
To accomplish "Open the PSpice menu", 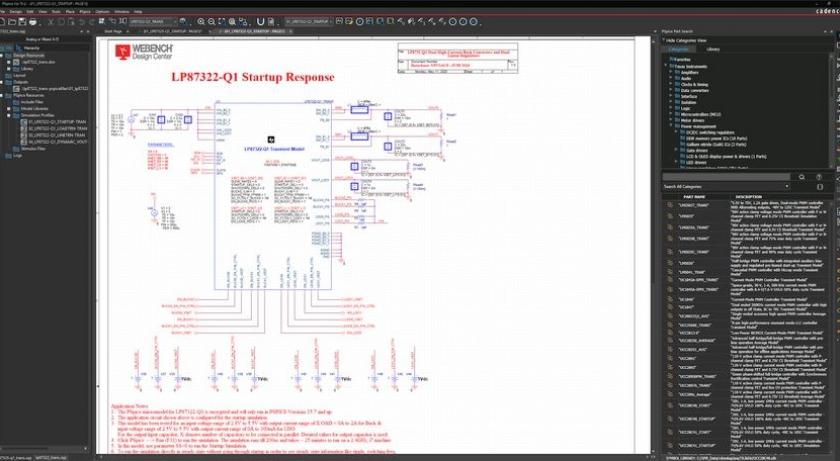I will click(x=85, y=11).
